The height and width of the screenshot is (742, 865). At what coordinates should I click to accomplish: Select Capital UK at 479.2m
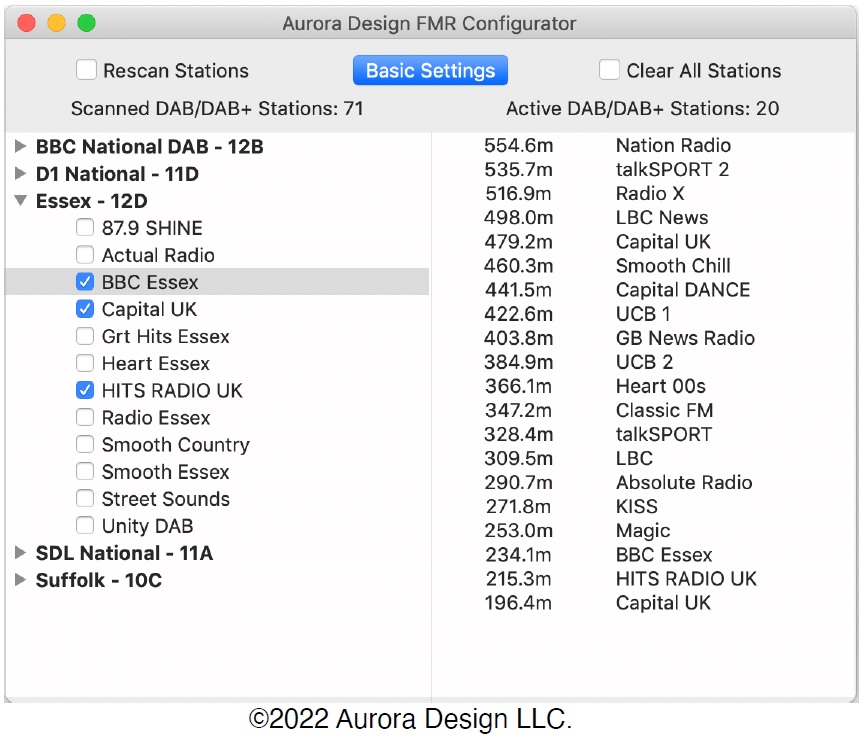663,242
